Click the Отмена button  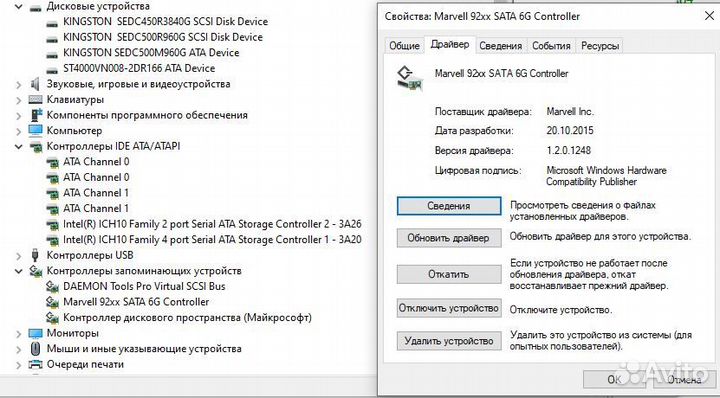click(684, 380)
